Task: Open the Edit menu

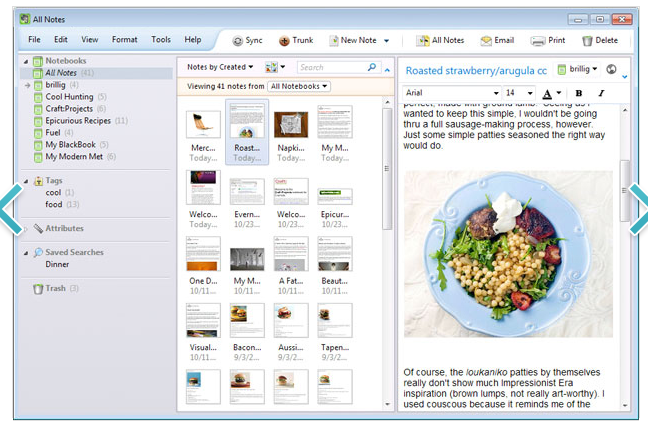Action: (x=61, y=40)
